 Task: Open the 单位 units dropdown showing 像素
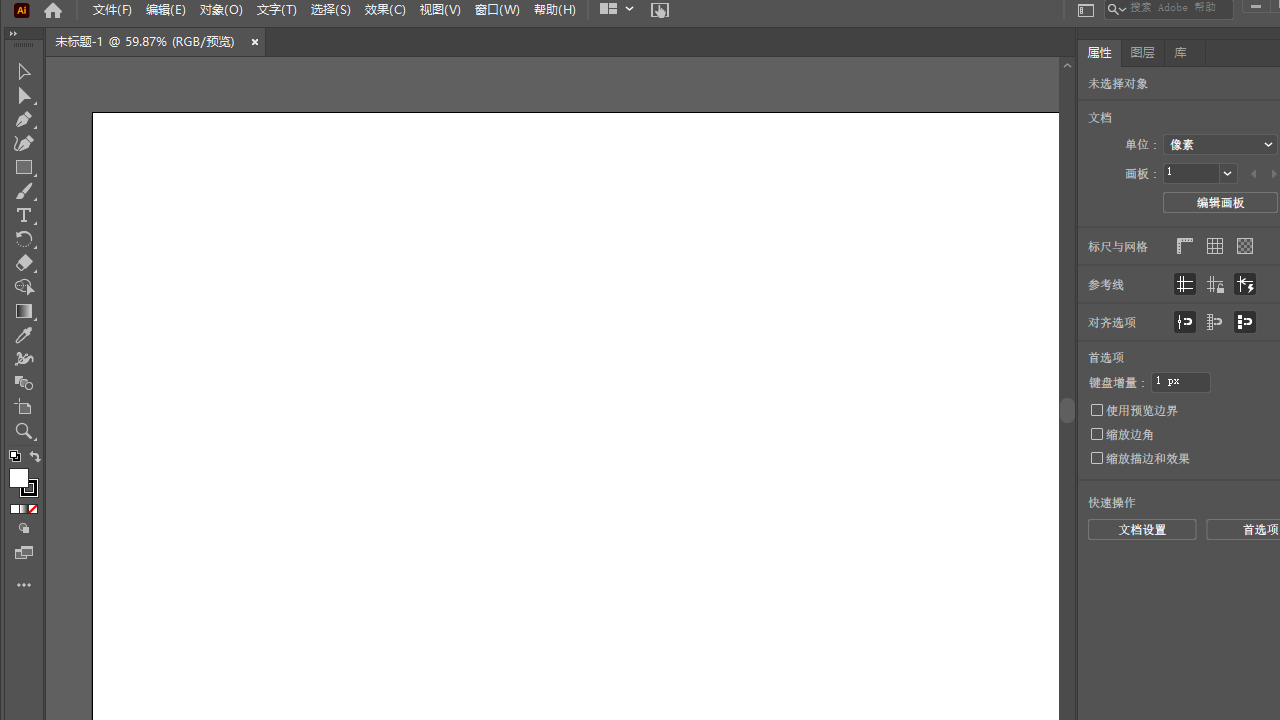pos(1219,144)
